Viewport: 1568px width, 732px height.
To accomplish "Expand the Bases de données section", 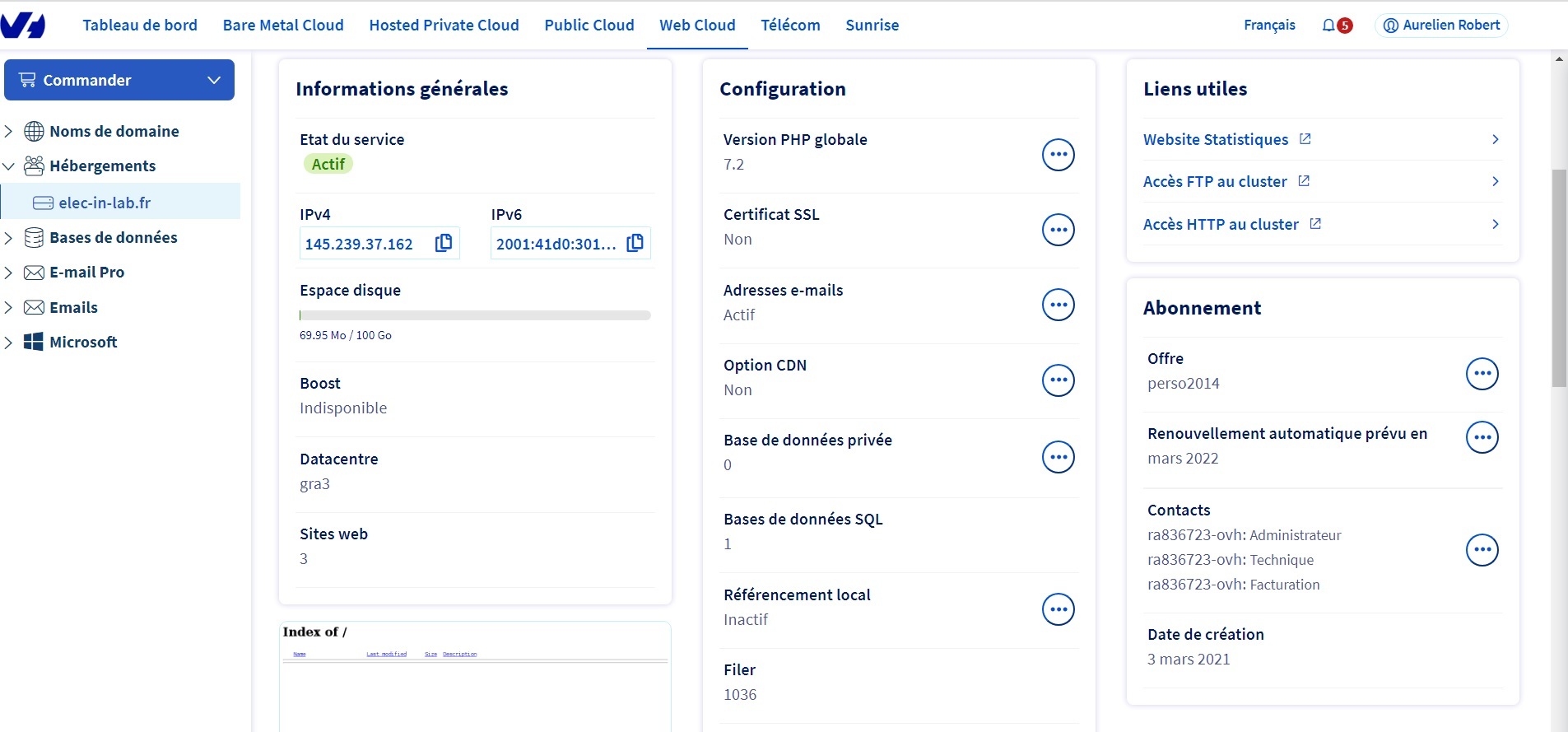I will (x=9, y=238).
